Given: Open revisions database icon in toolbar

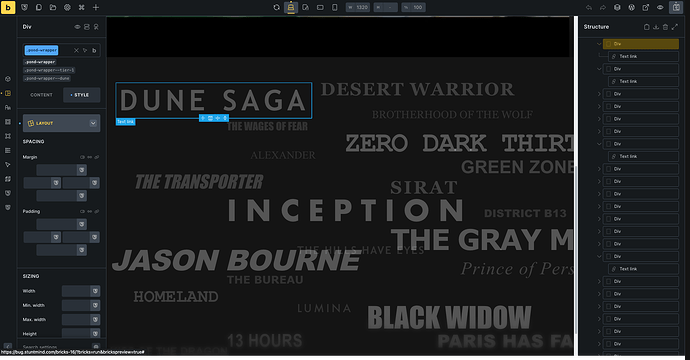Looking at the screenshot, I should (x=617, y=7).
